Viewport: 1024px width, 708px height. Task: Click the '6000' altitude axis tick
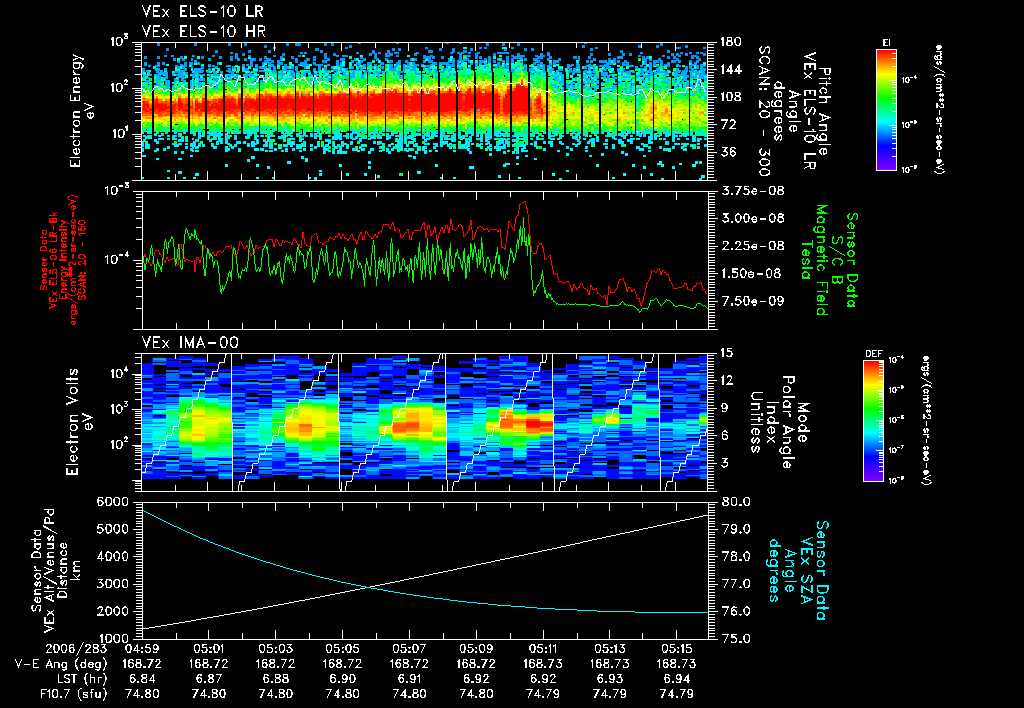point(114,502)
